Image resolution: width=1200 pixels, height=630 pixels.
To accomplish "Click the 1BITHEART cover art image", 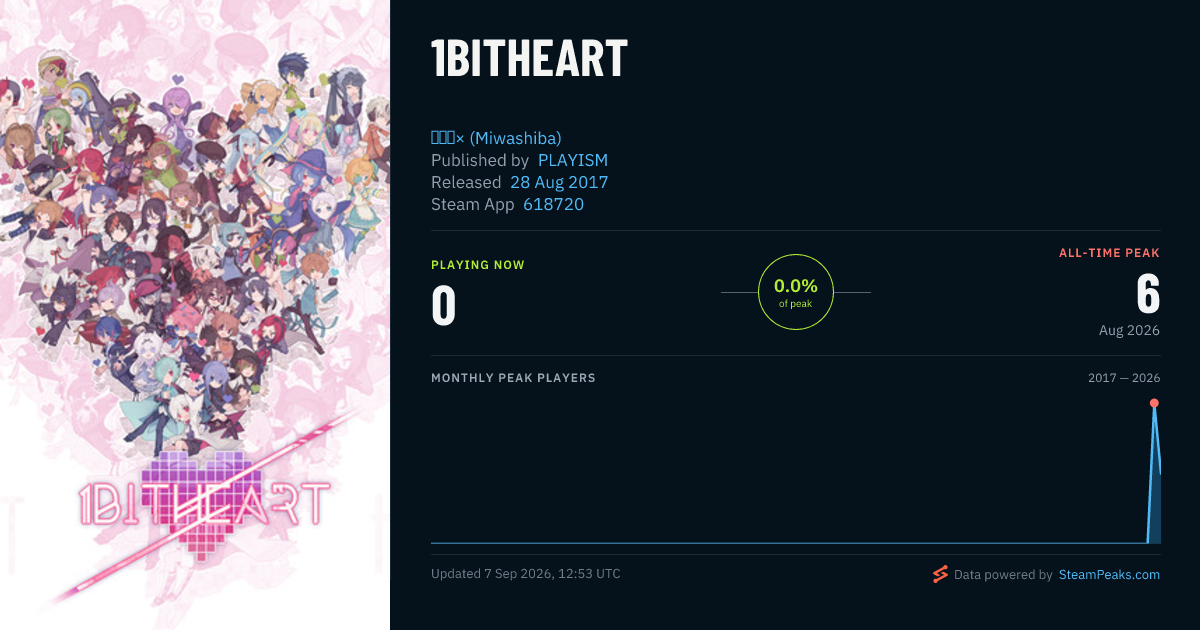I will (195, 315).
